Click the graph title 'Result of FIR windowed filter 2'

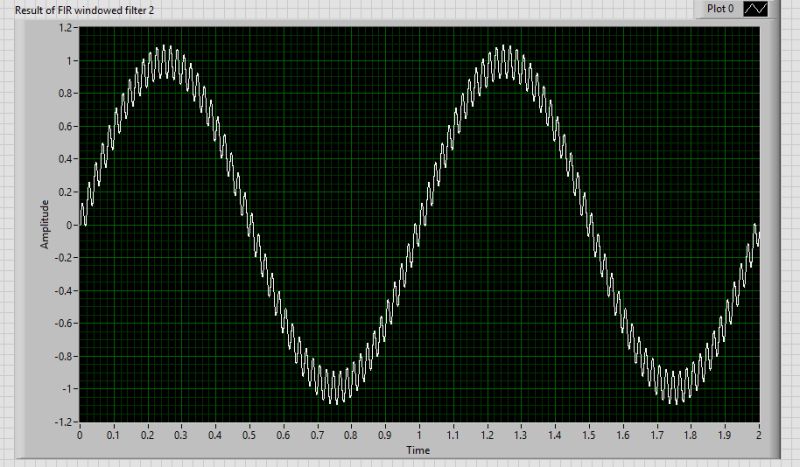(x=84, y=10)
